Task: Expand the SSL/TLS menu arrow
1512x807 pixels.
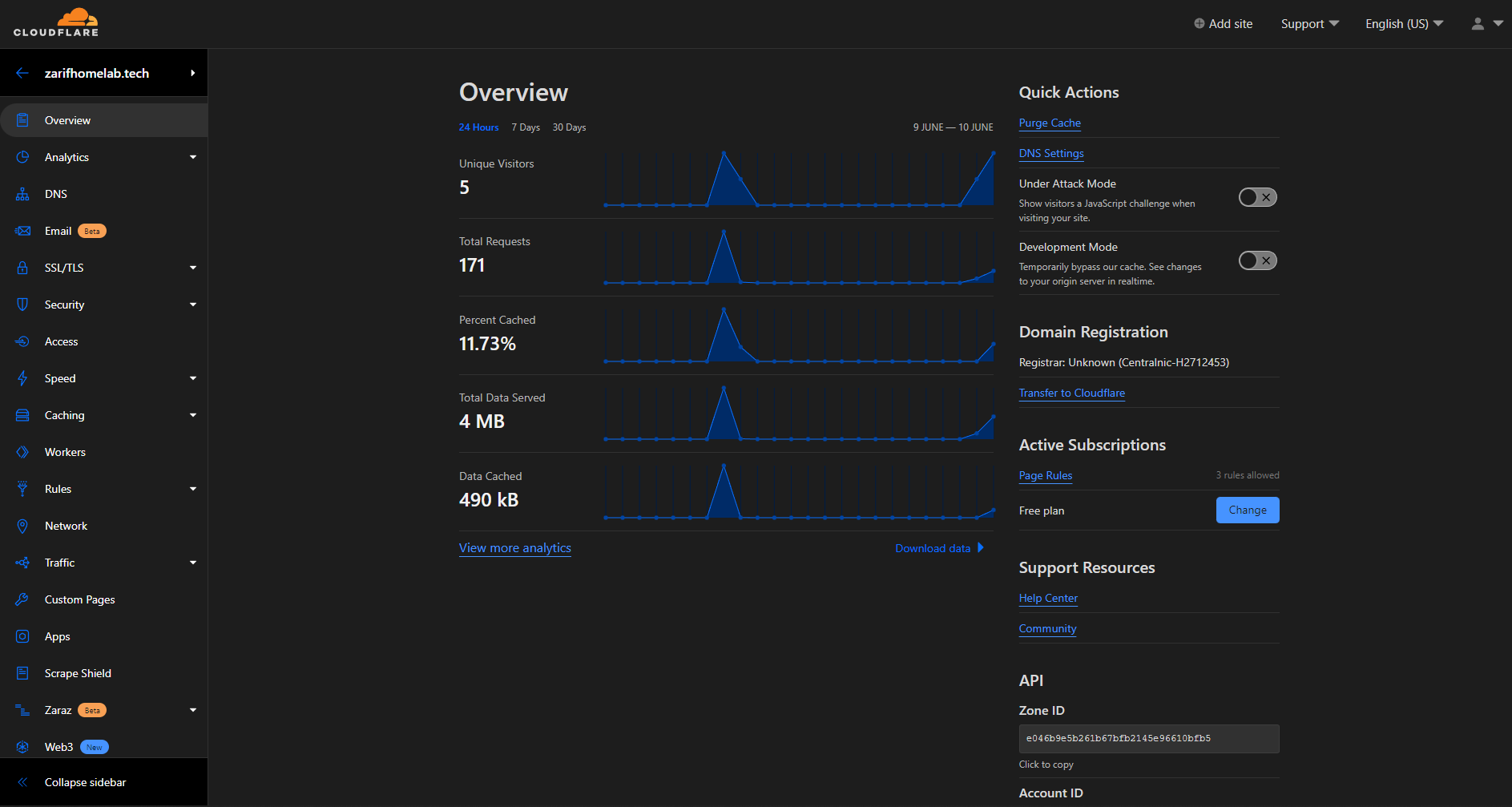Action: pyautogui.click(x=192, y=268)
